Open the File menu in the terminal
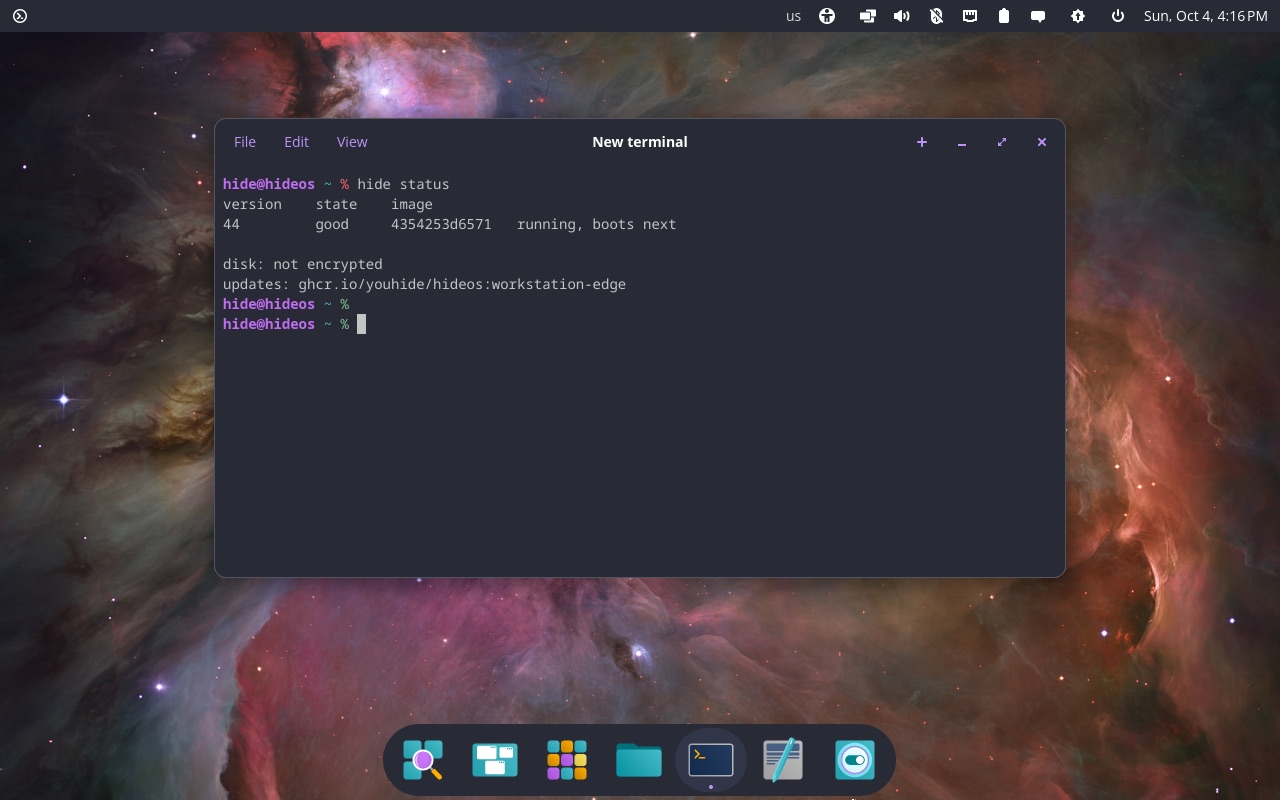This screenshot has height=800, width=1280. point(245,142)
